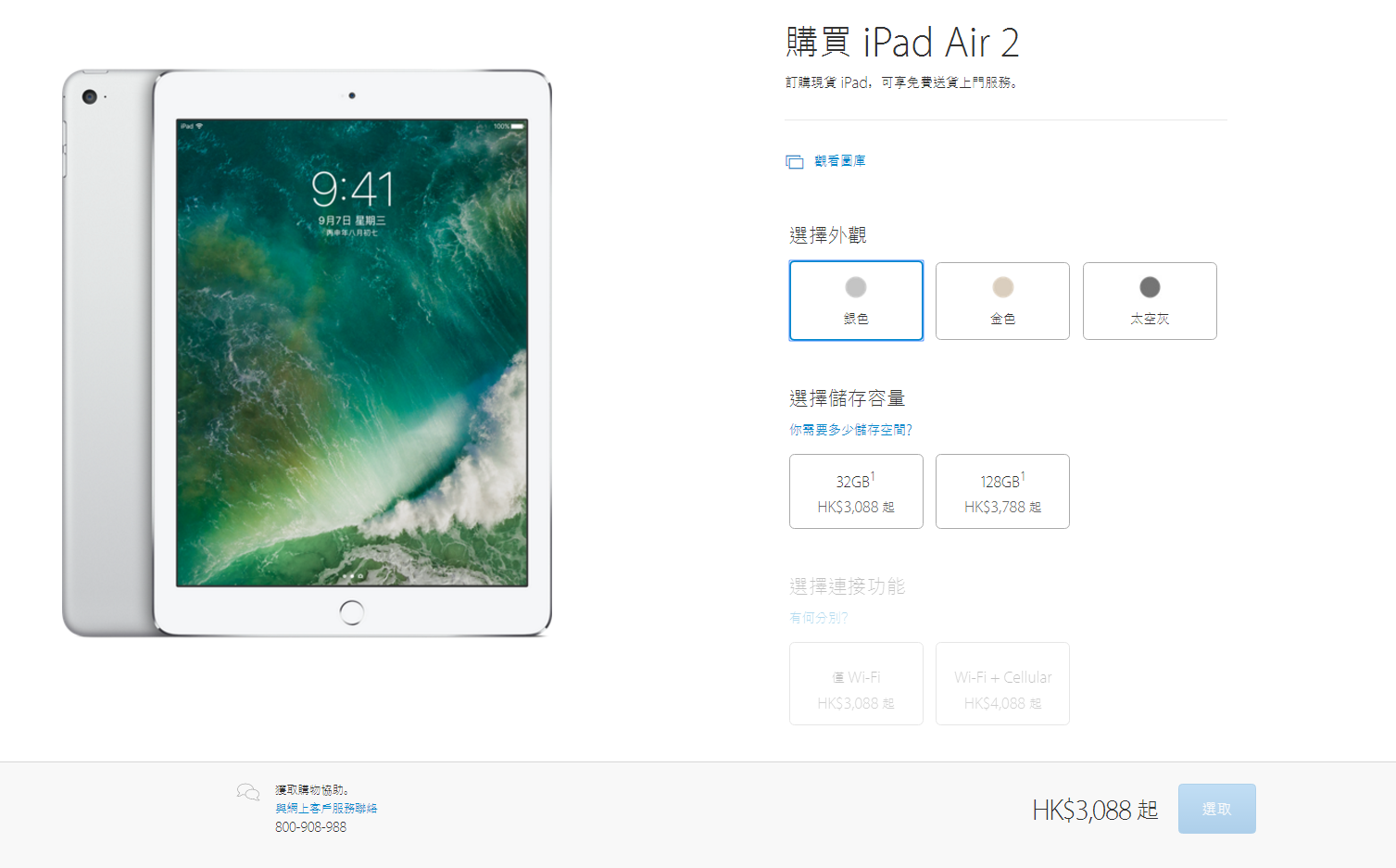Click the HK$3,088 起 price summary

click(x=1095, y=811)
